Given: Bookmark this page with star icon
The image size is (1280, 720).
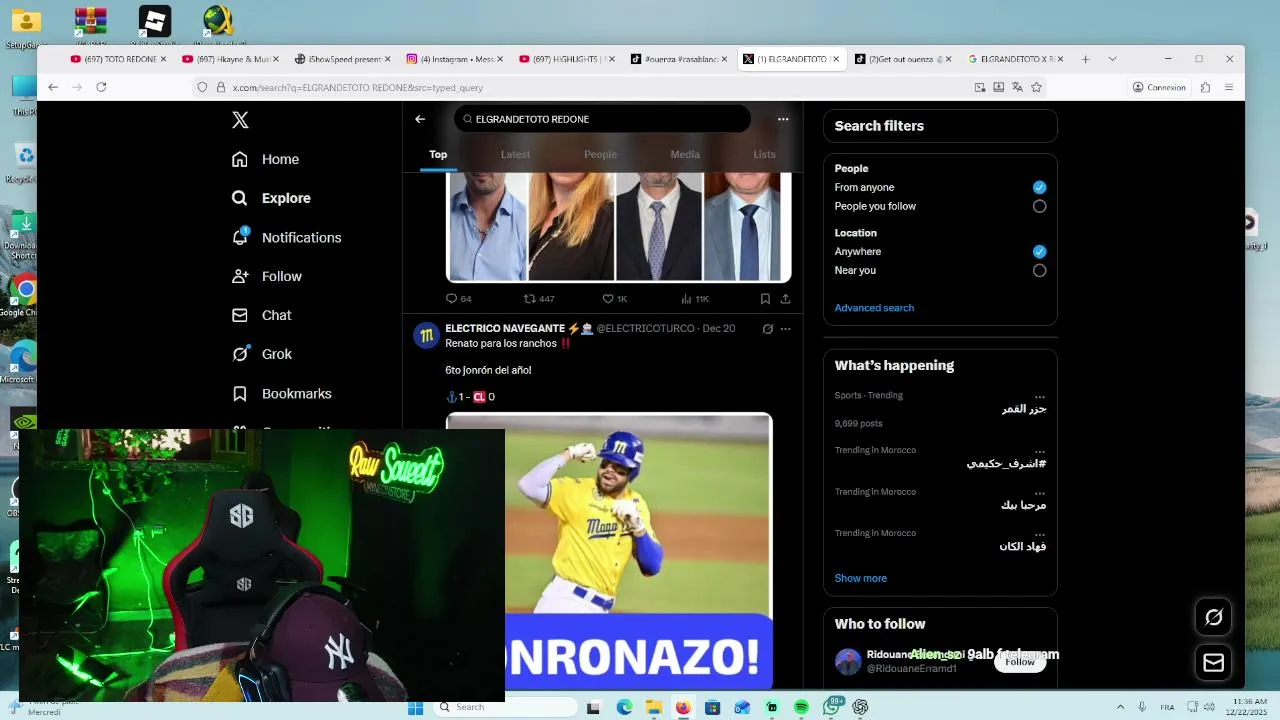Looking at the screenshot, I should pyautogui.click(x=1036, y=87).
